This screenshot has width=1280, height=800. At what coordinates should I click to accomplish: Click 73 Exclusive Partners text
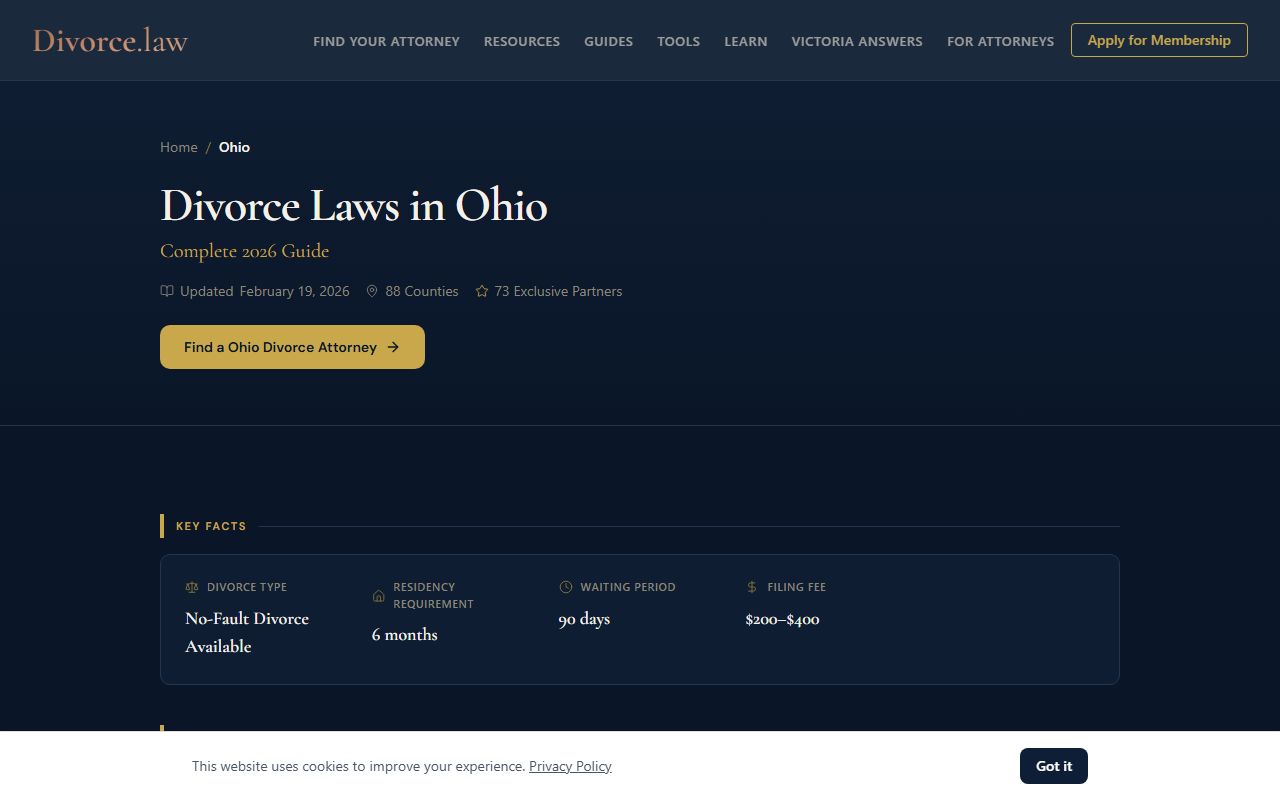click(558, 291)
